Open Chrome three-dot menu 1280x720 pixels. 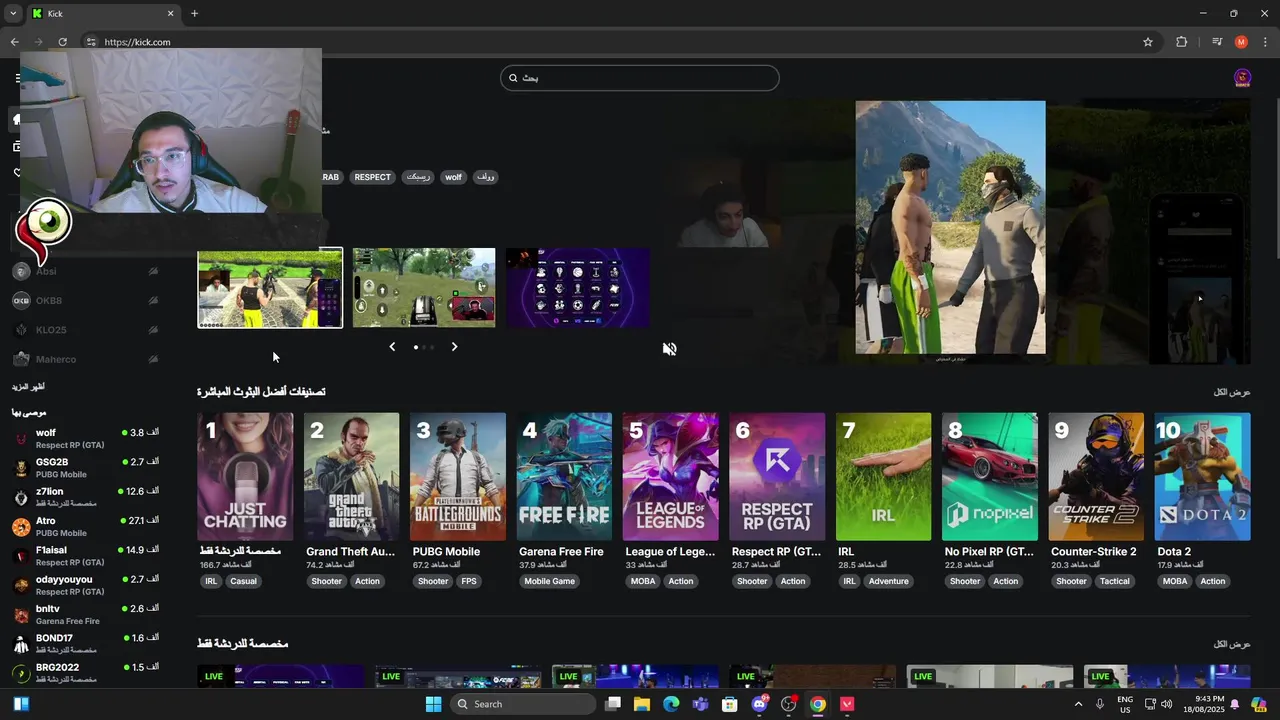[1265, 42]
